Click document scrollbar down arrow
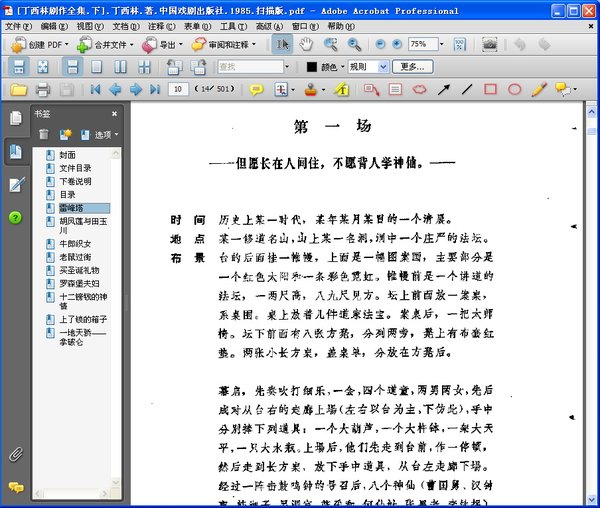Viewport: 600px width, 508px height. pos(591,500)
